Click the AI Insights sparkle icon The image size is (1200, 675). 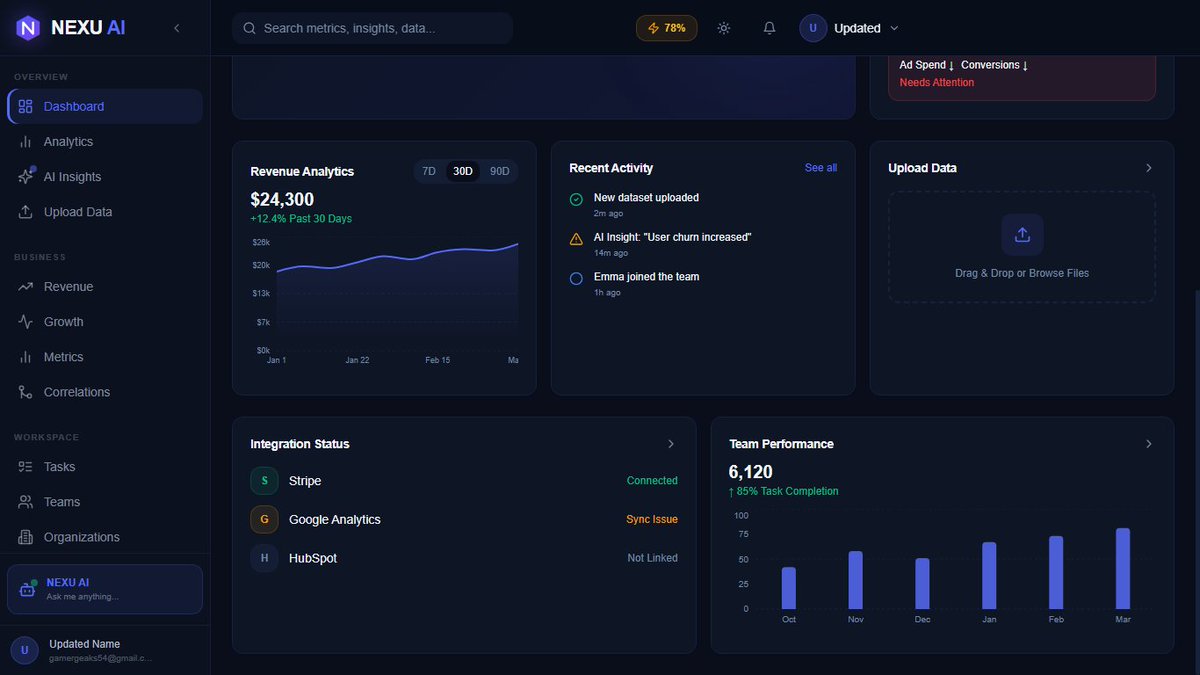26,176
